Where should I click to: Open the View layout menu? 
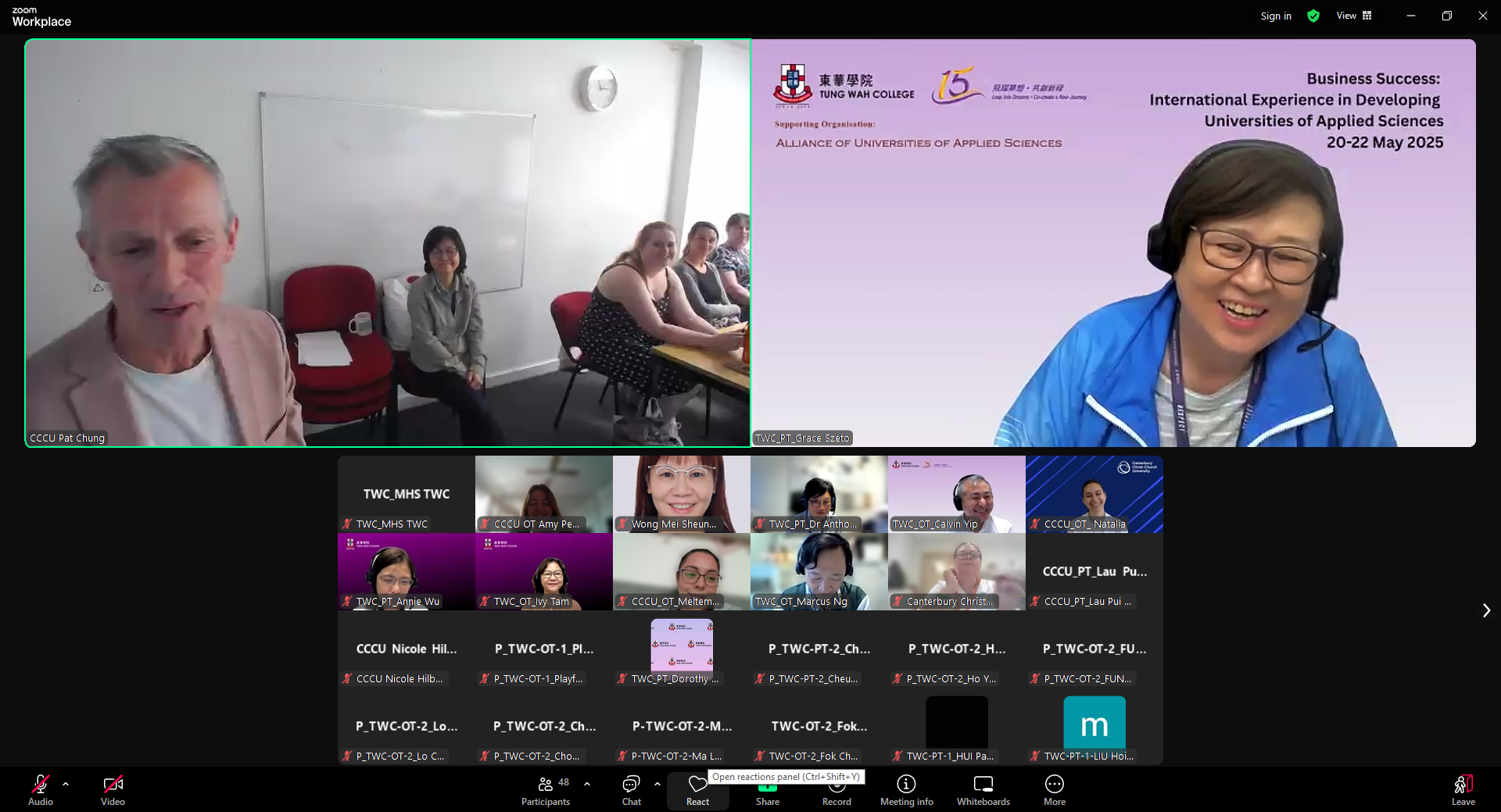[x=1354, y=16]
